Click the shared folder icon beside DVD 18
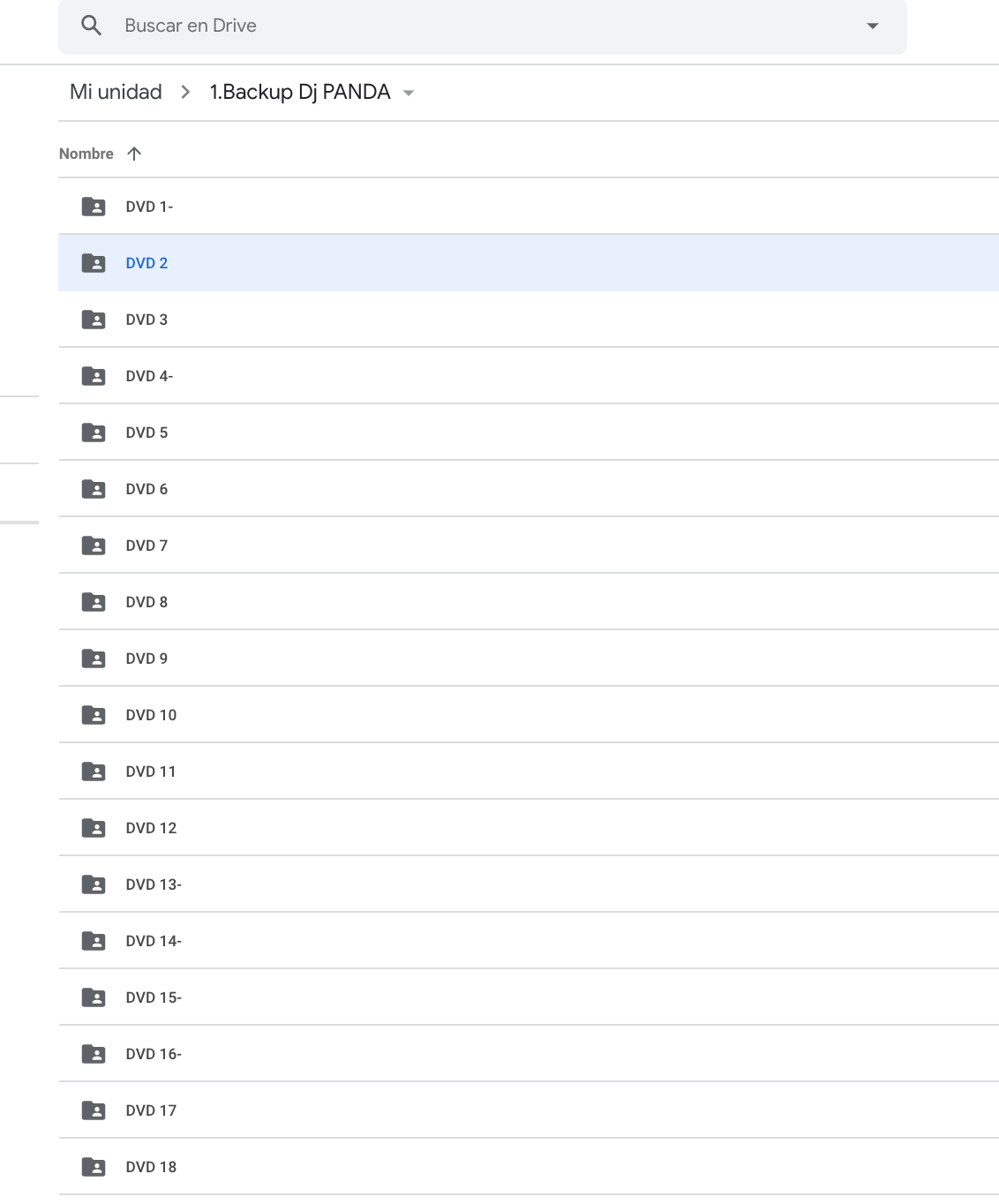The width and height of the screenshot is (999, 1204). pyautogui.click(x=93, y=1166)
